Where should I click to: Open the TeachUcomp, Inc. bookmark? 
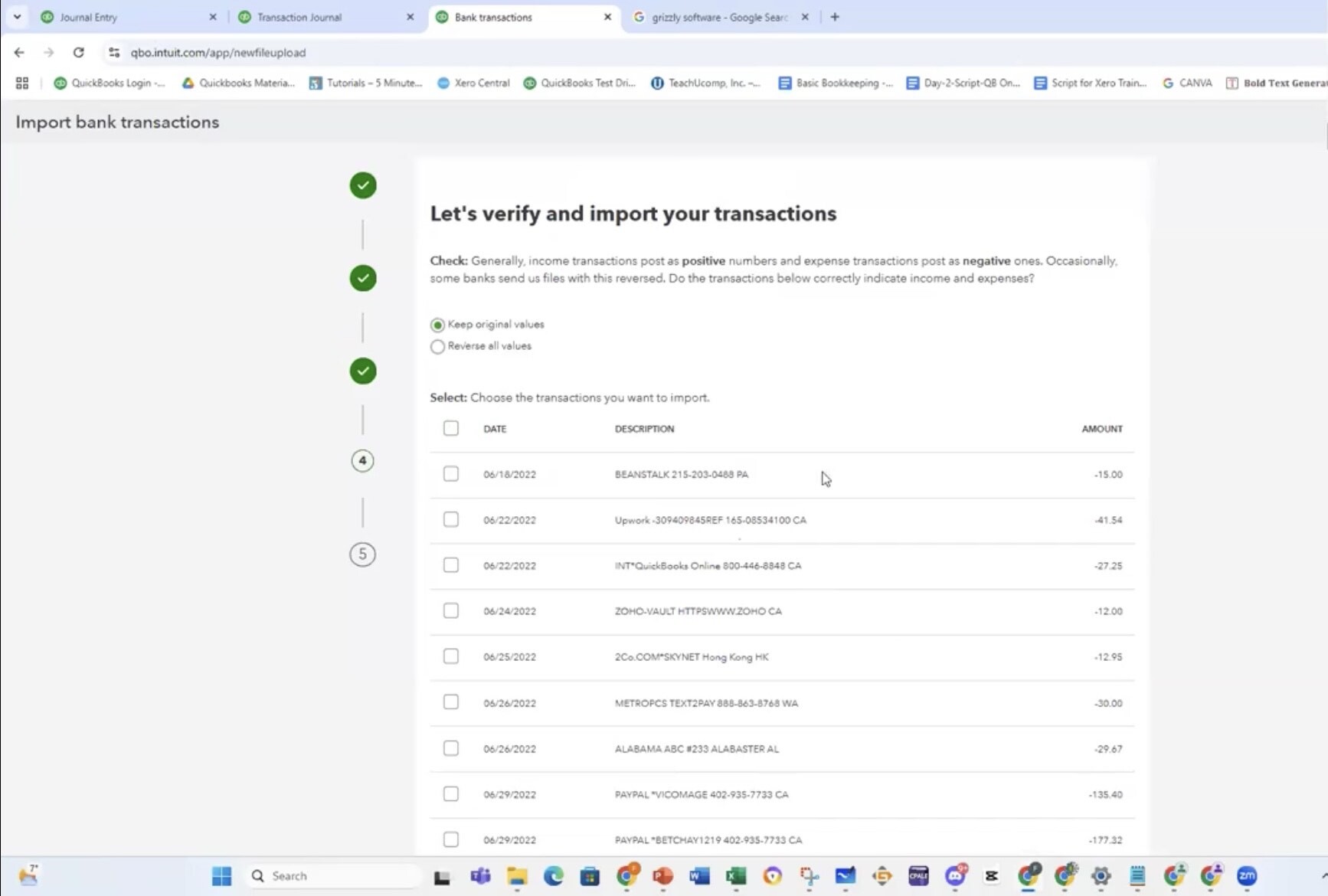705,83
